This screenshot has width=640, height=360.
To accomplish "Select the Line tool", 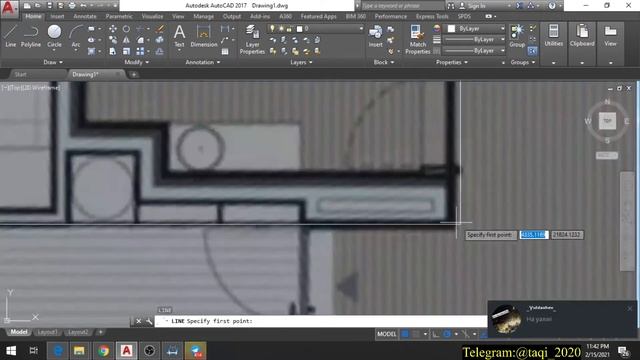I will coord(11,36).
